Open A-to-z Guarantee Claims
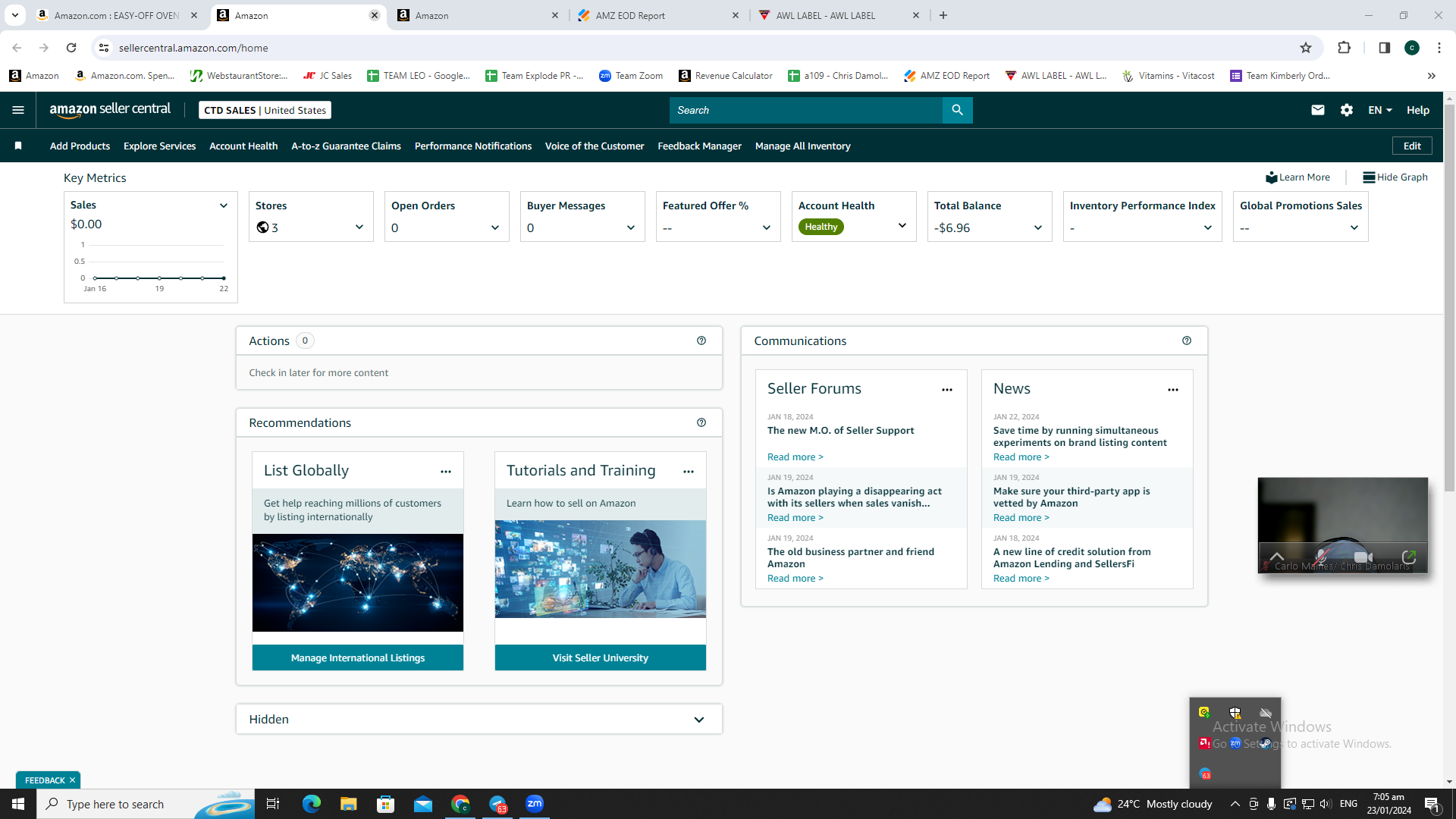 click(346, 146)
